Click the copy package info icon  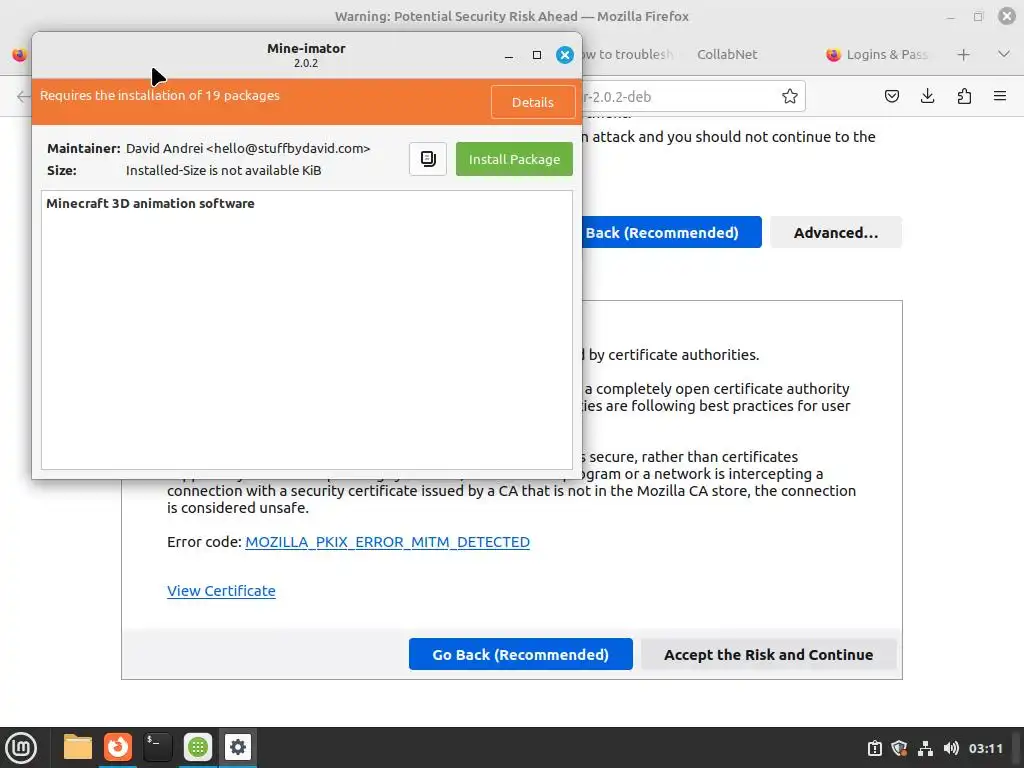[x=428, y=159]
